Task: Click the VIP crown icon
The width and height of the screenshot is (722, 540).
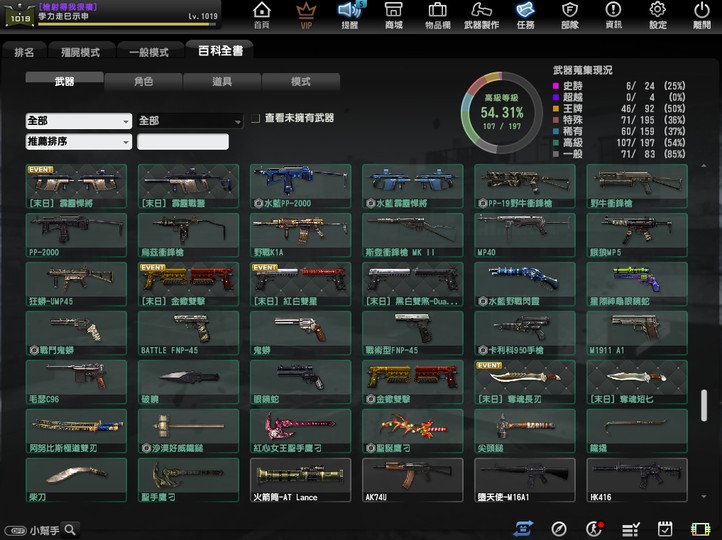Action: (305, 15)
